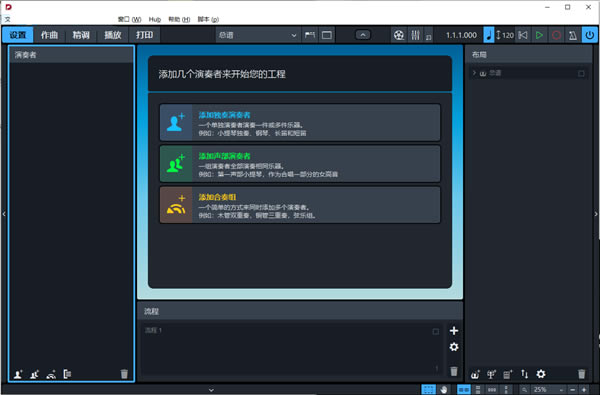
Task: Add custom score layout icon
Action: tap(508, 374)
